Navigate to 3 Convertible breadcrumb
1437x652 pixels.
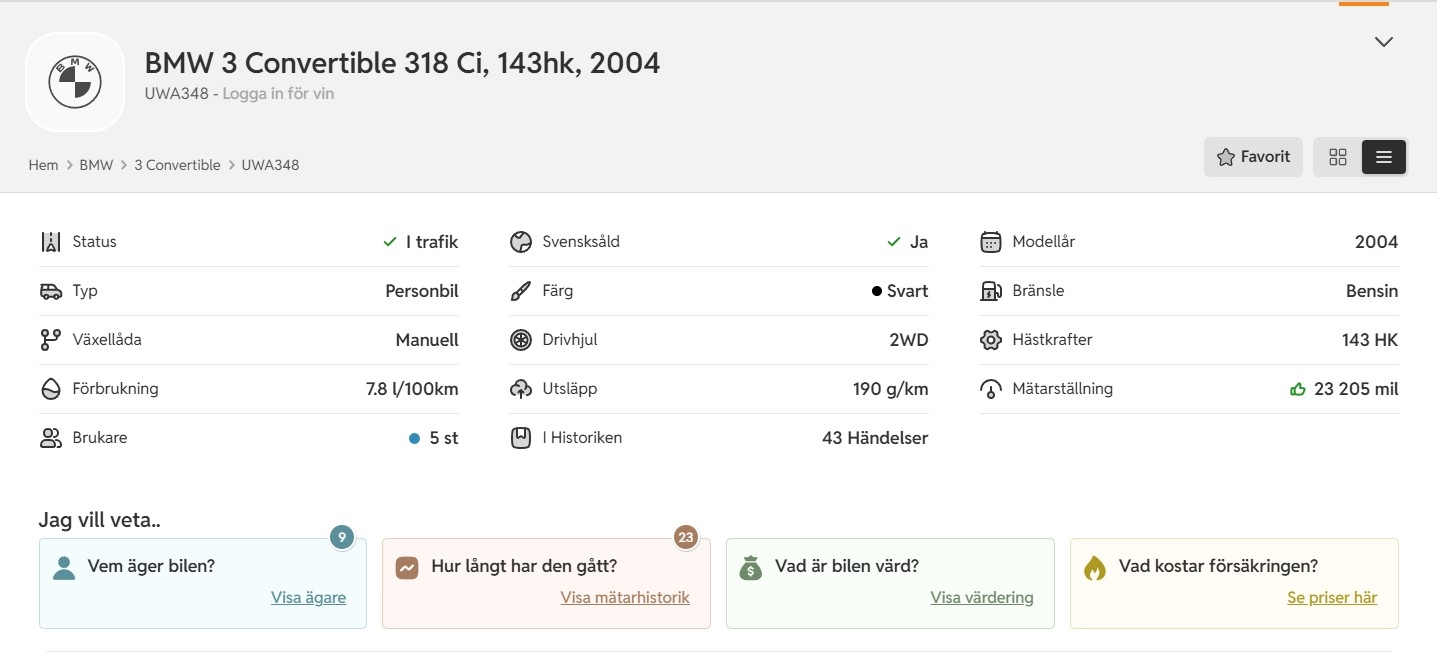point(177,165)
